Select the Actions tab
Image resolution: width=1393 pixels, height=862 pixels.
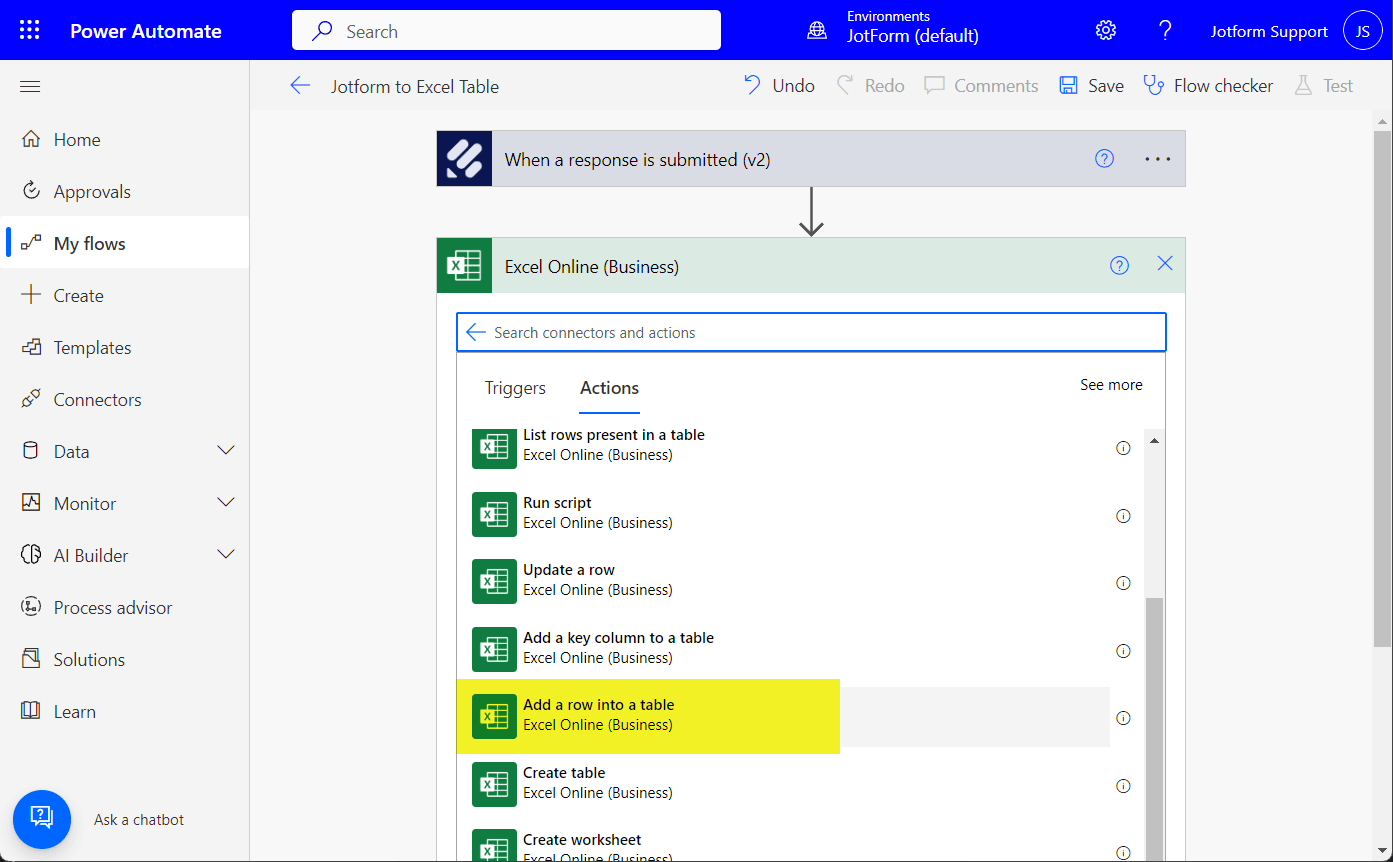coord(609,388)
